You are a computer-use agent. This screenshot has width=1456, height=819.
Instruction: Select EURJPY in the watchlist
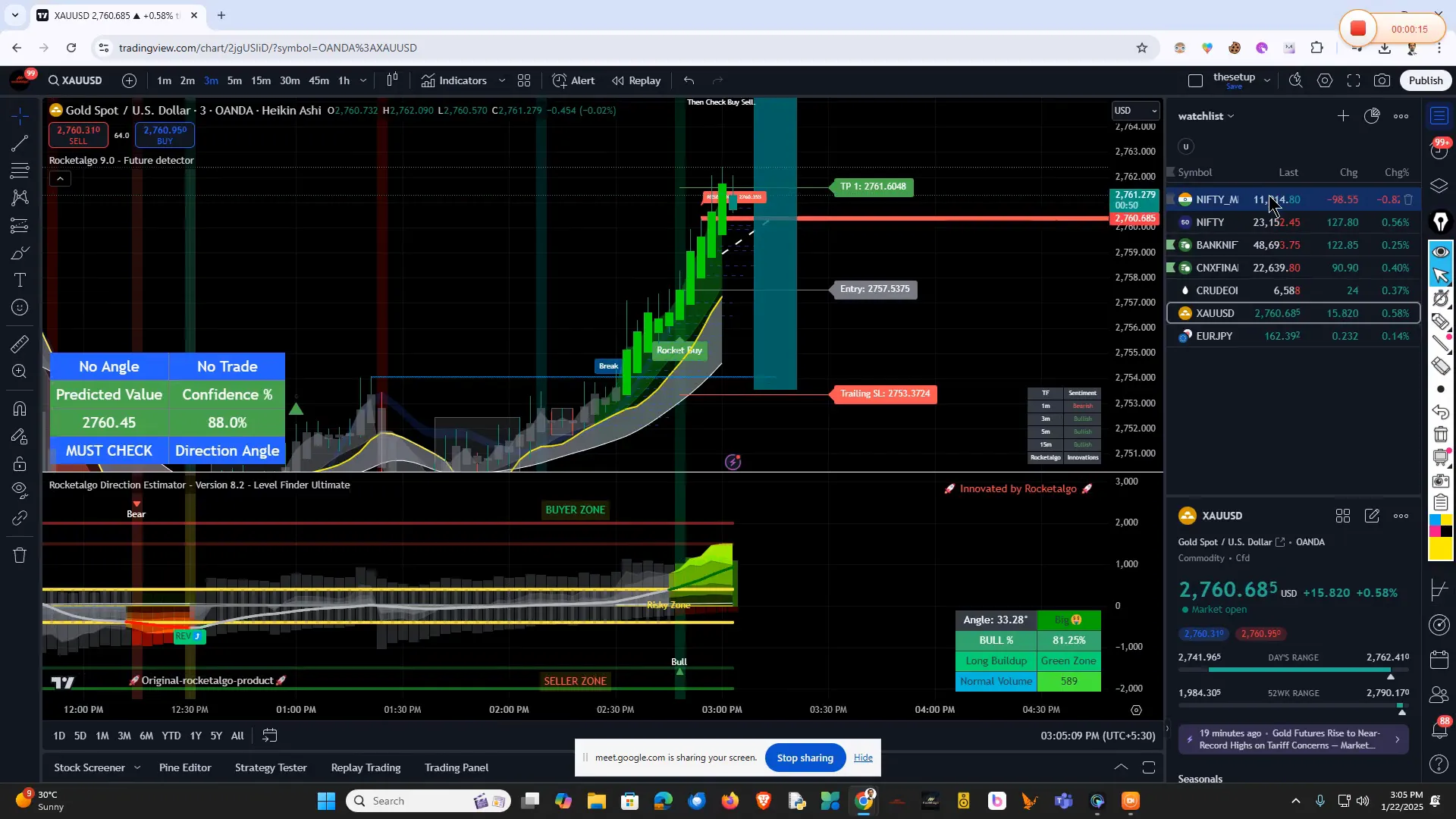coord(1214,336)
